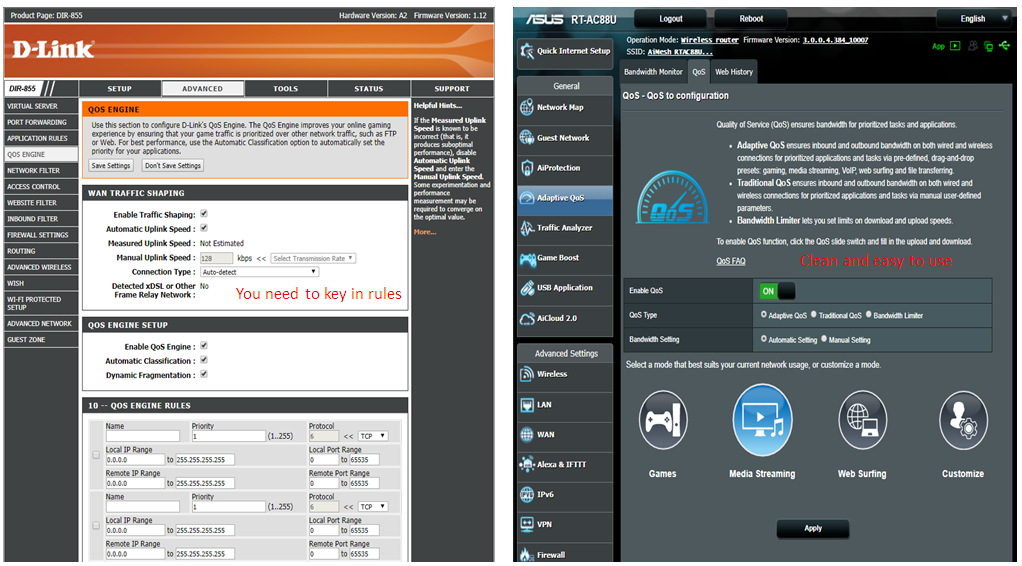Choose the Media Streaming mode icon
The image size is (1022, 566).
762,421
